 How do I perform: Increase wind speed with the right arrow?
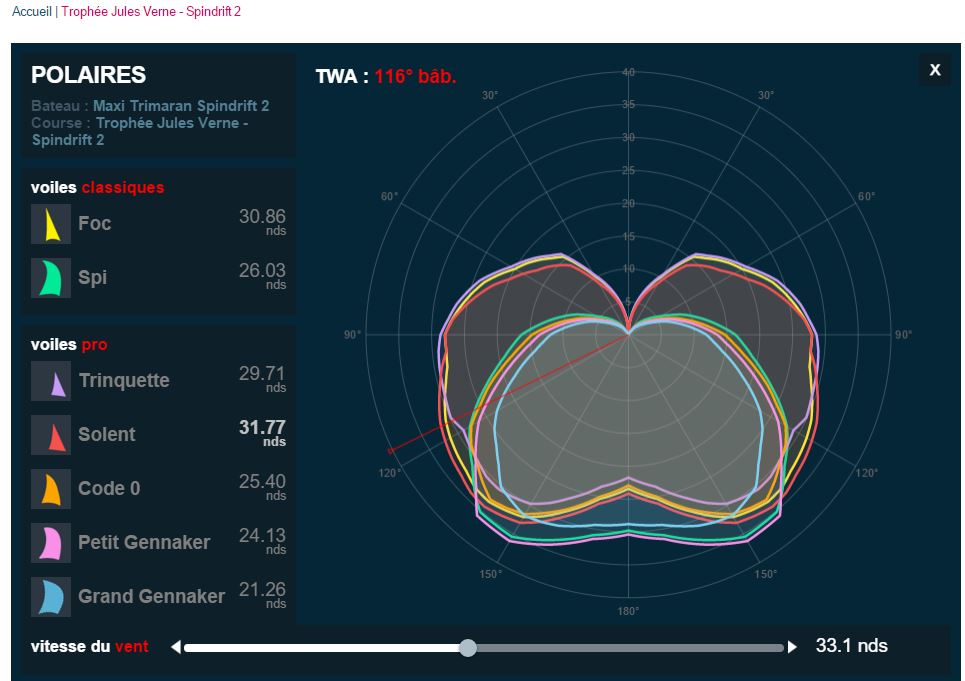click(x=792, y=647)
